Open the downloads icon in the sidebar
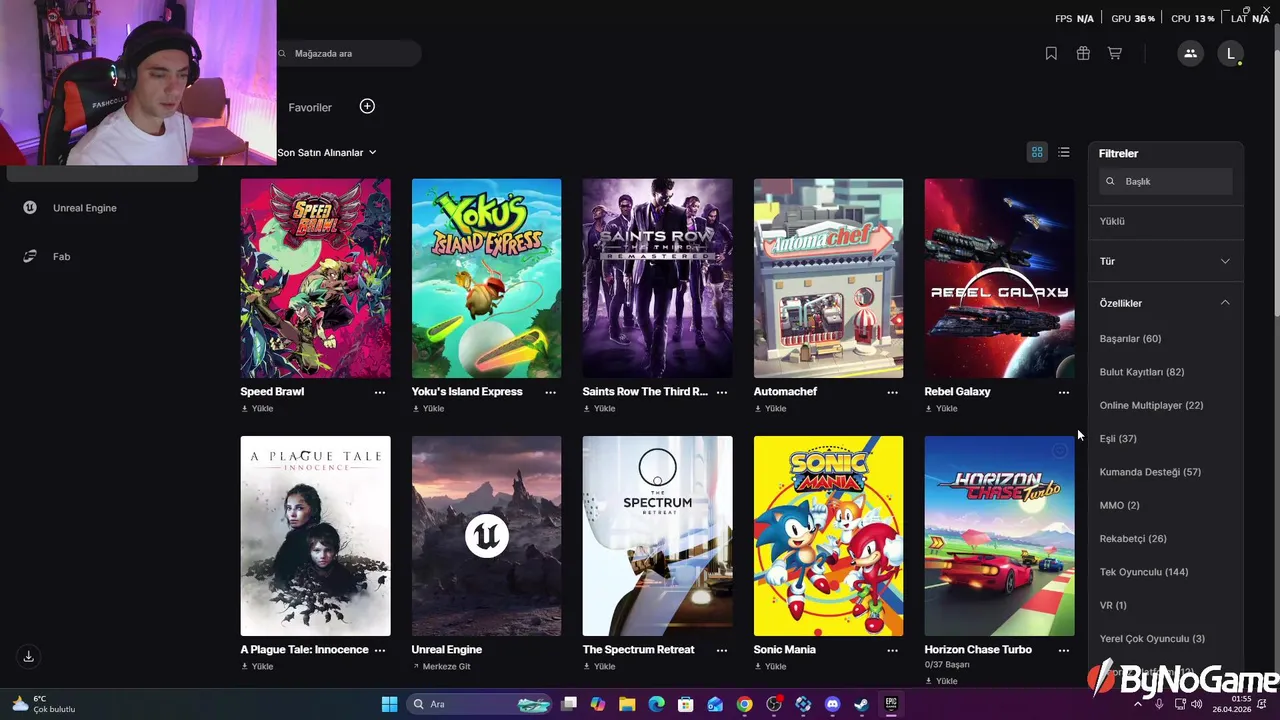Viewport: 1280px width, 720px height. pos(28,657)
